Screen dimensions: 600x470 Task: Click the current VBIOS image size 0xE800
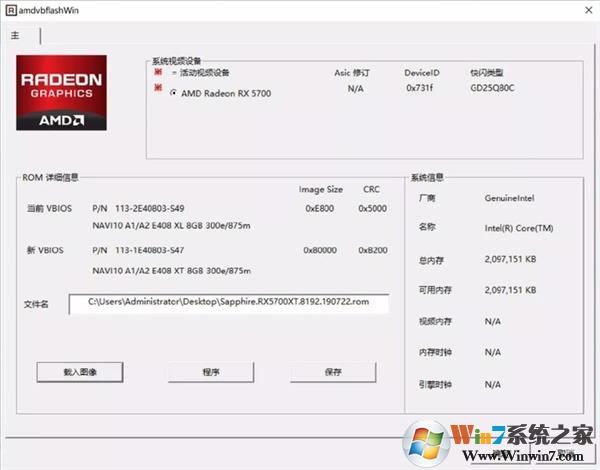[x=320, y=208]
